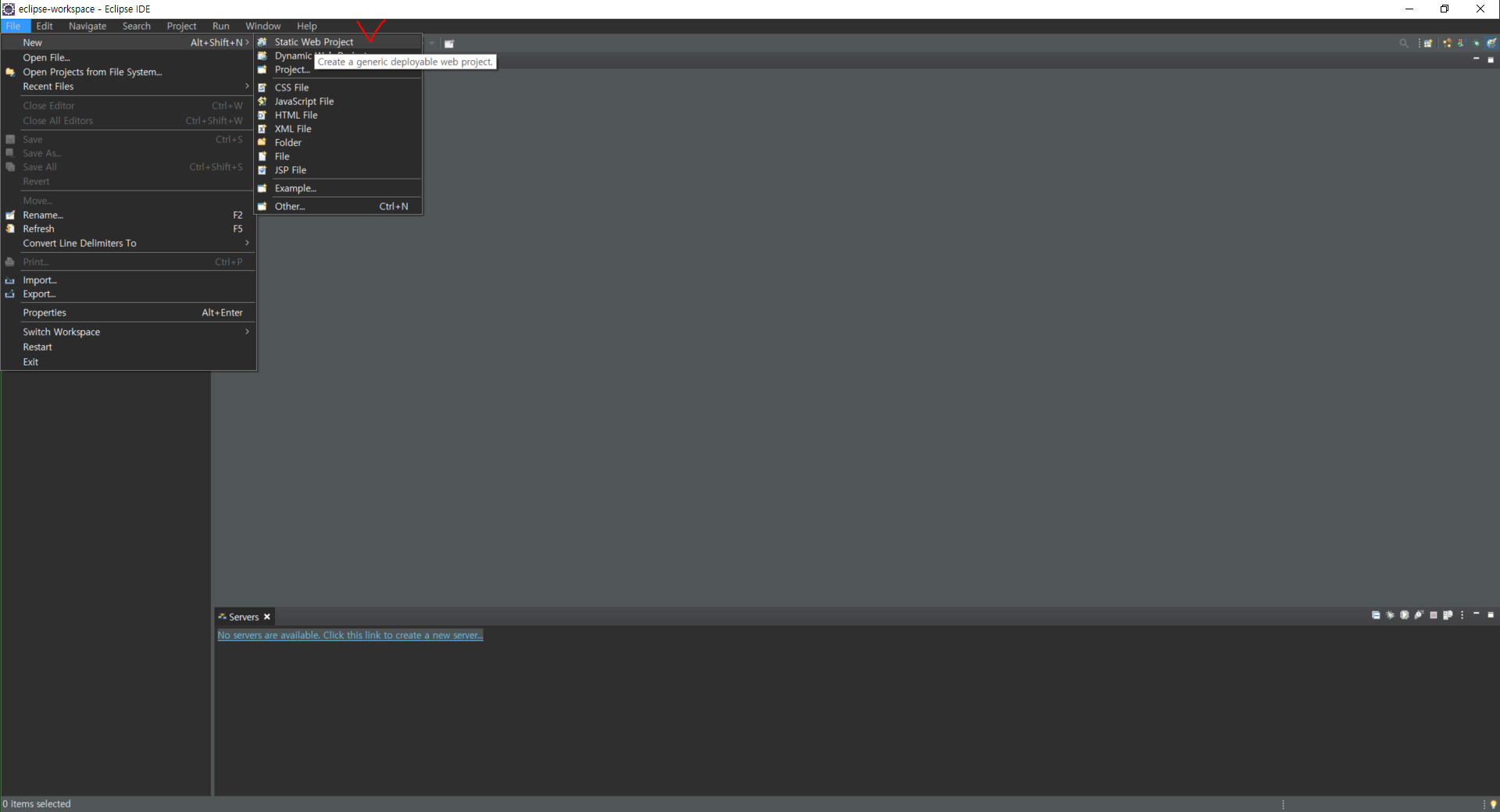Expand Convert Line Delimiters To submenu
Viewport: 1500px width, 812px height.
click(128, 244)
